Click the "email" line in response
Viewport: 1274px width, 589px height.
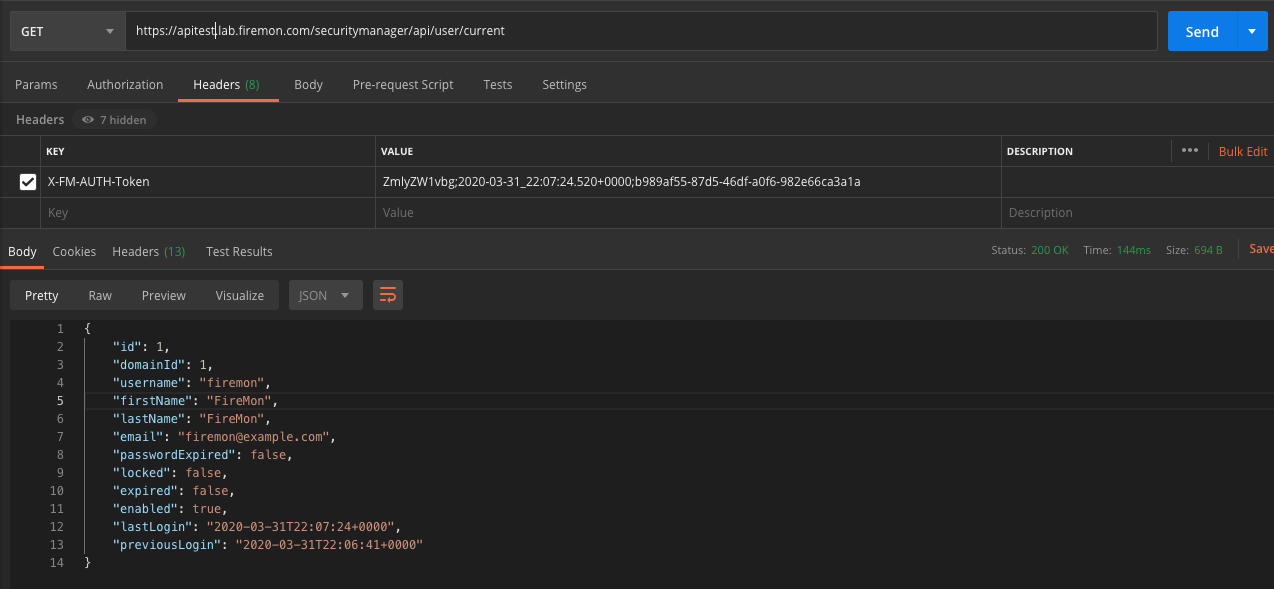224,437
